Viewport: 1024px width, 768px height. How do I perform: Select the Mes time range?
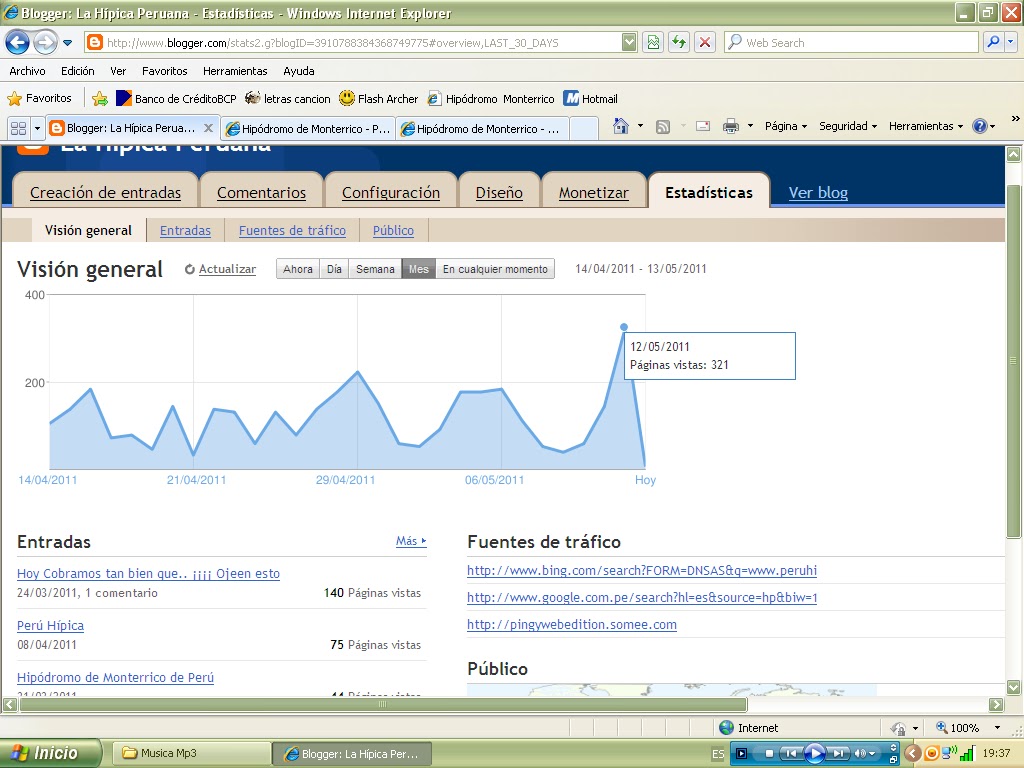pos(419,269)
